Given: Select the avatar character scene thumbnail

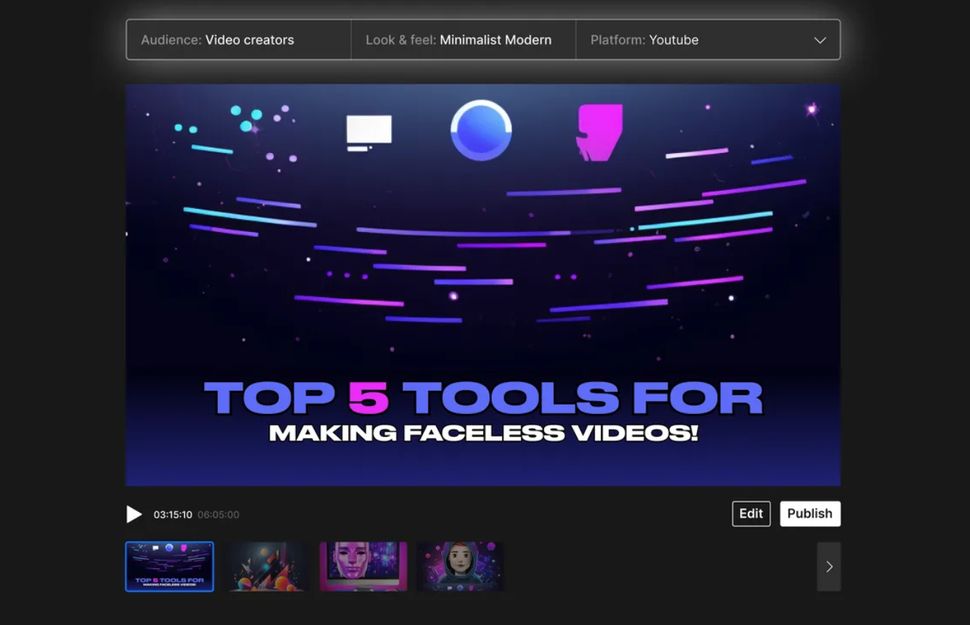Looking at the screenshot, I should click(460, 565).
